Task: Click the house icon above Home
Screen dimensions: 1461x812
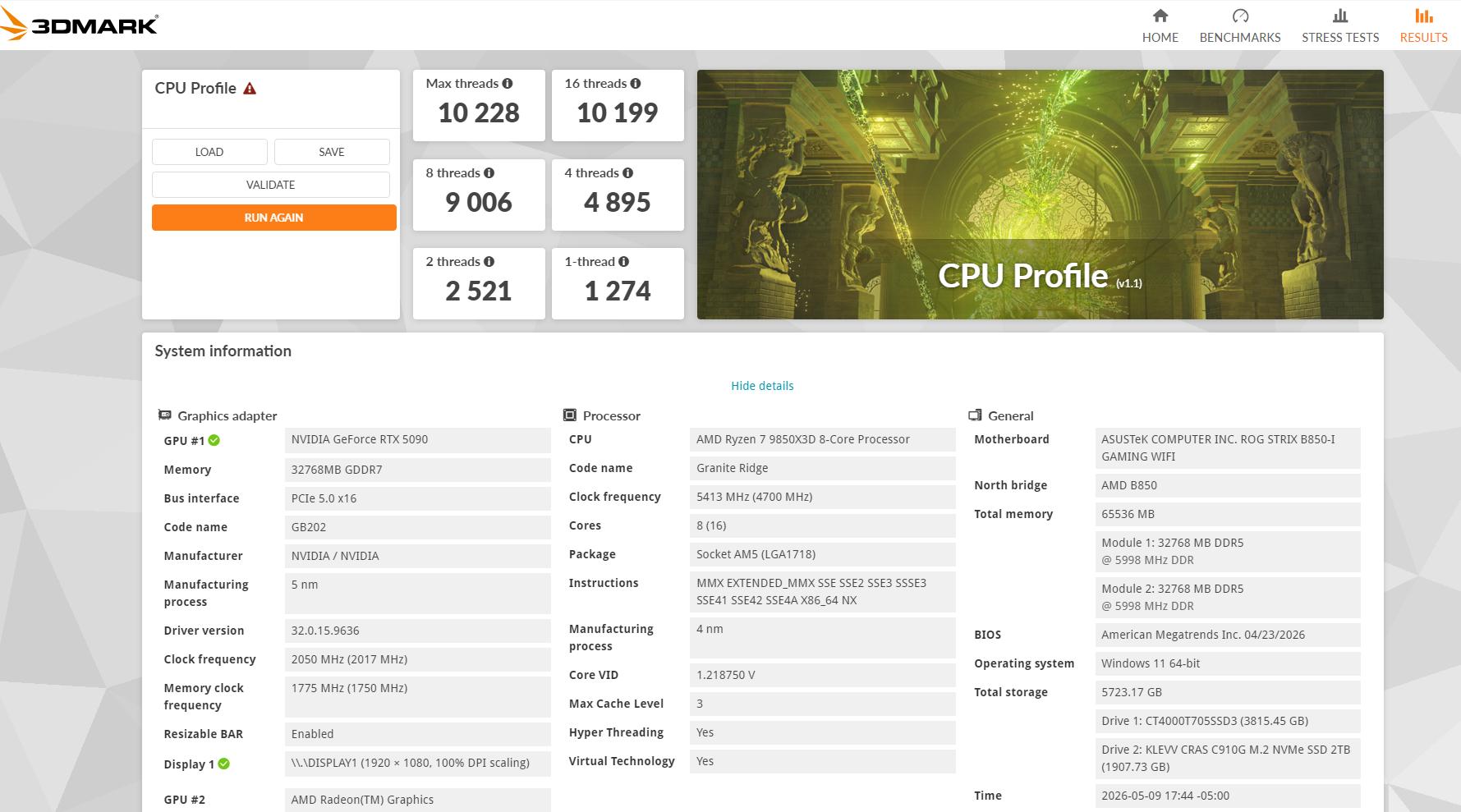Action: point(1160,16)
